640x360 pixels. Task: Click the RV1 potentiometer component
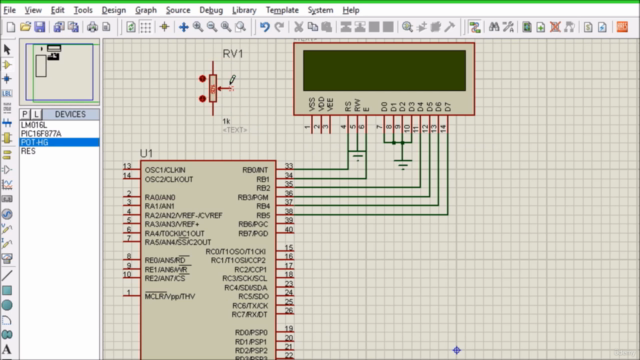[x=213, y=88]
